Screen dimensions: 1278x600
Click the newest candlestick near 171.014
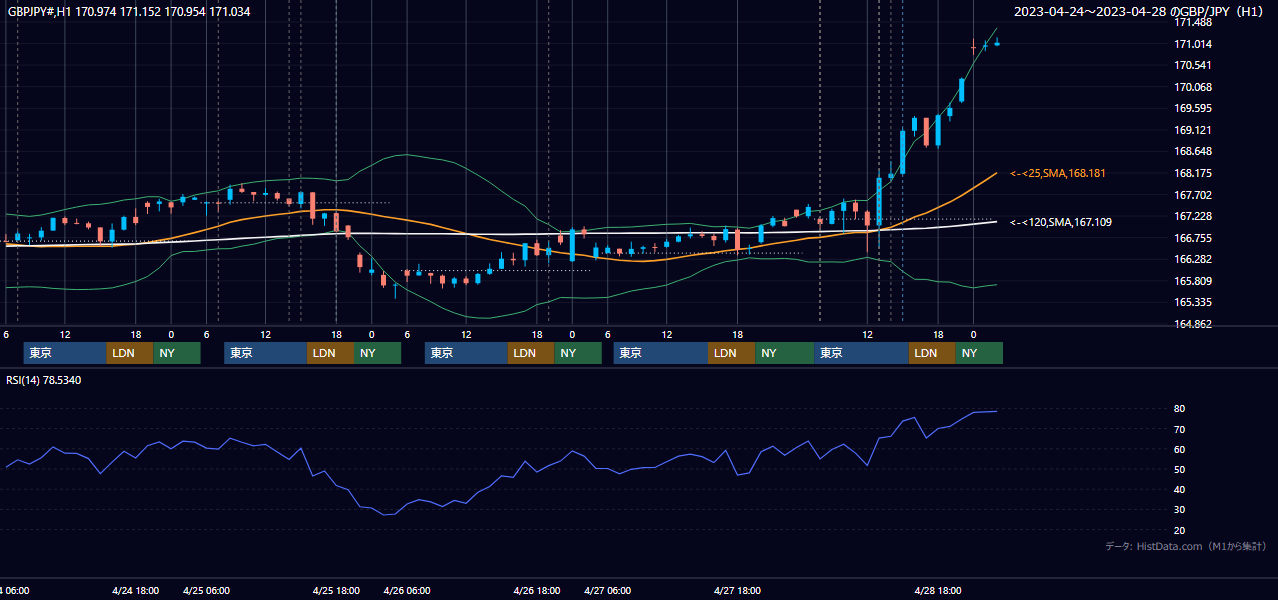click(x=997, y=43)
